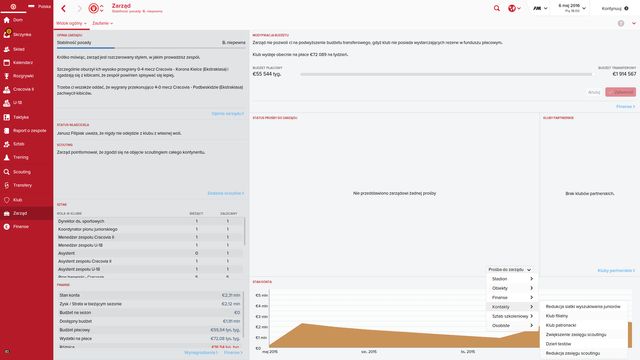640x360 pixels.
Task: Open the Kalendarz calendar icon
Action: point(7,62)
